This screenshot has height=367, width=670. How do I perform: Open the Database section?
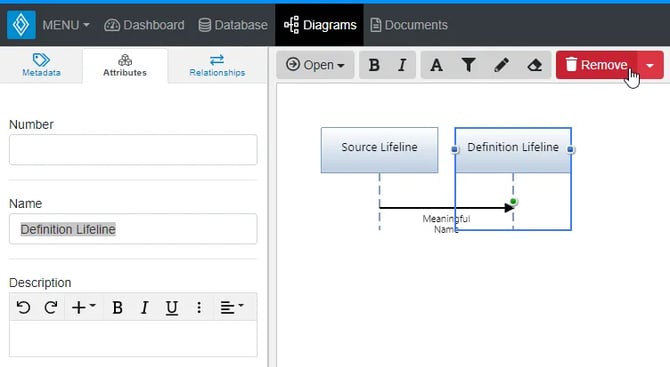click(233, 25)
